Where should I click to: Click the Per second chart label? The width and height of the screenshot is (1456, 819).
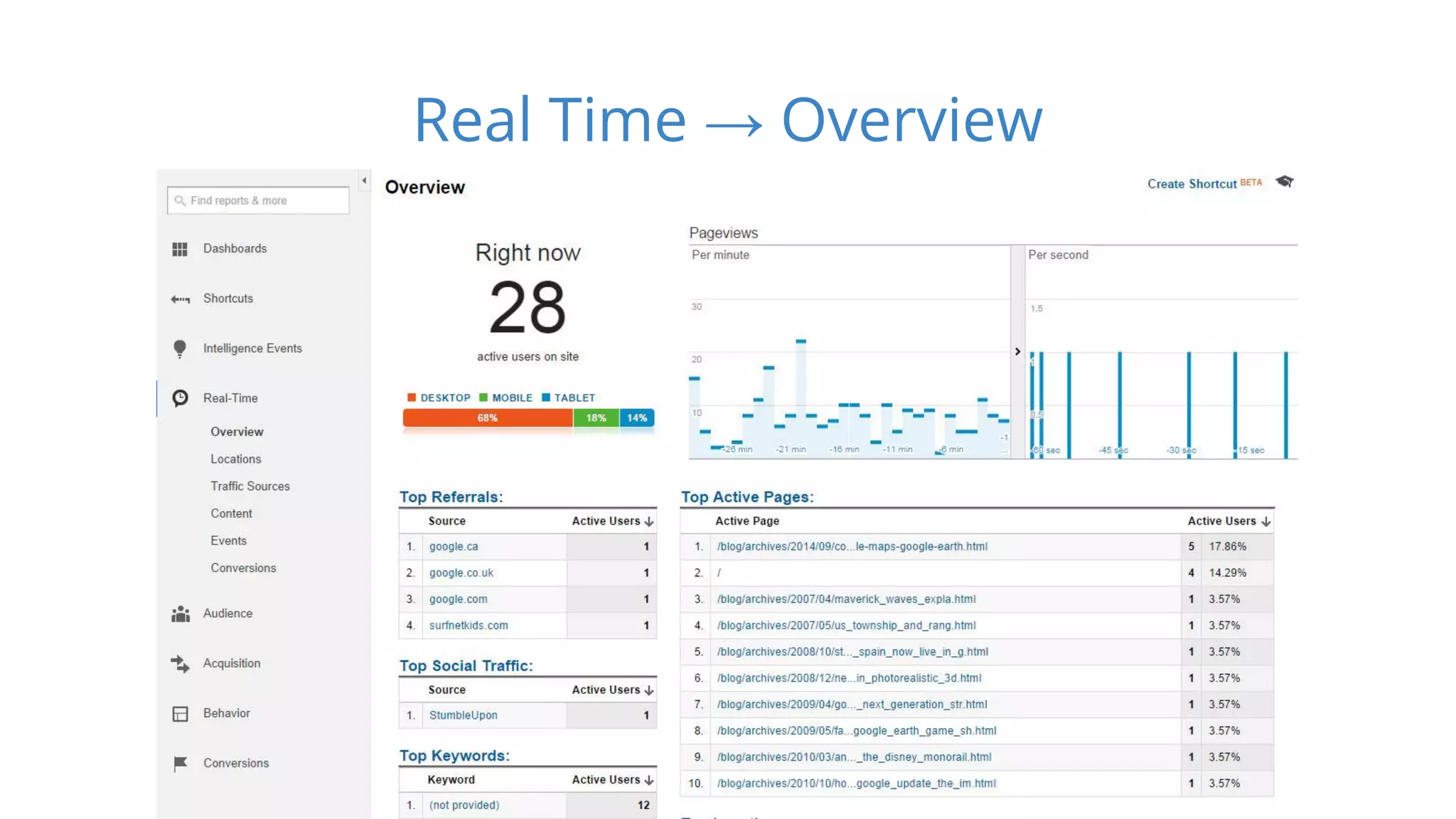pos(1058,255)
